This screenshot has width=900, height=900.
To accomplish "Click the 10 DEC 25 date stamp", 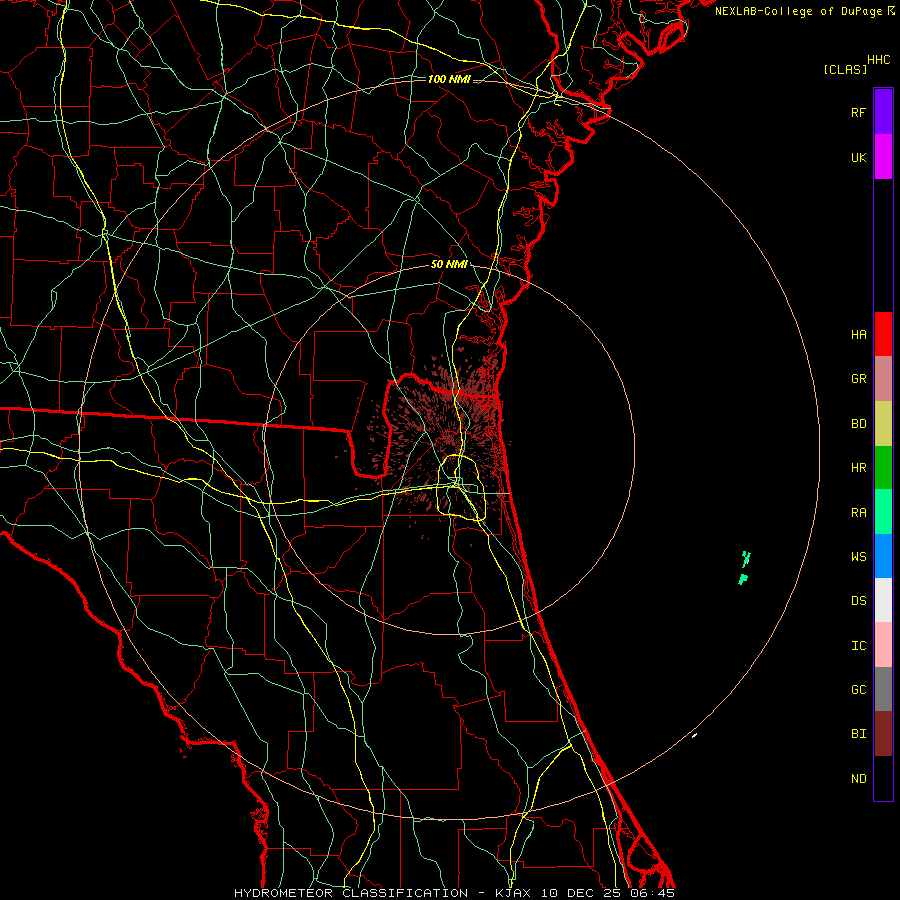I will tap(580, 893).
